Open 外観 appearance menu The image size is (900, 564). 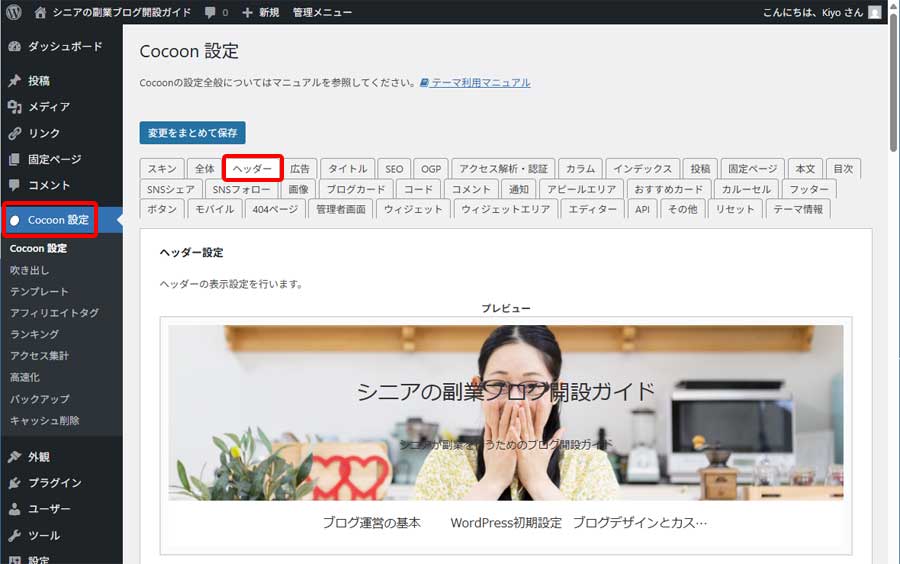point(38,457)
